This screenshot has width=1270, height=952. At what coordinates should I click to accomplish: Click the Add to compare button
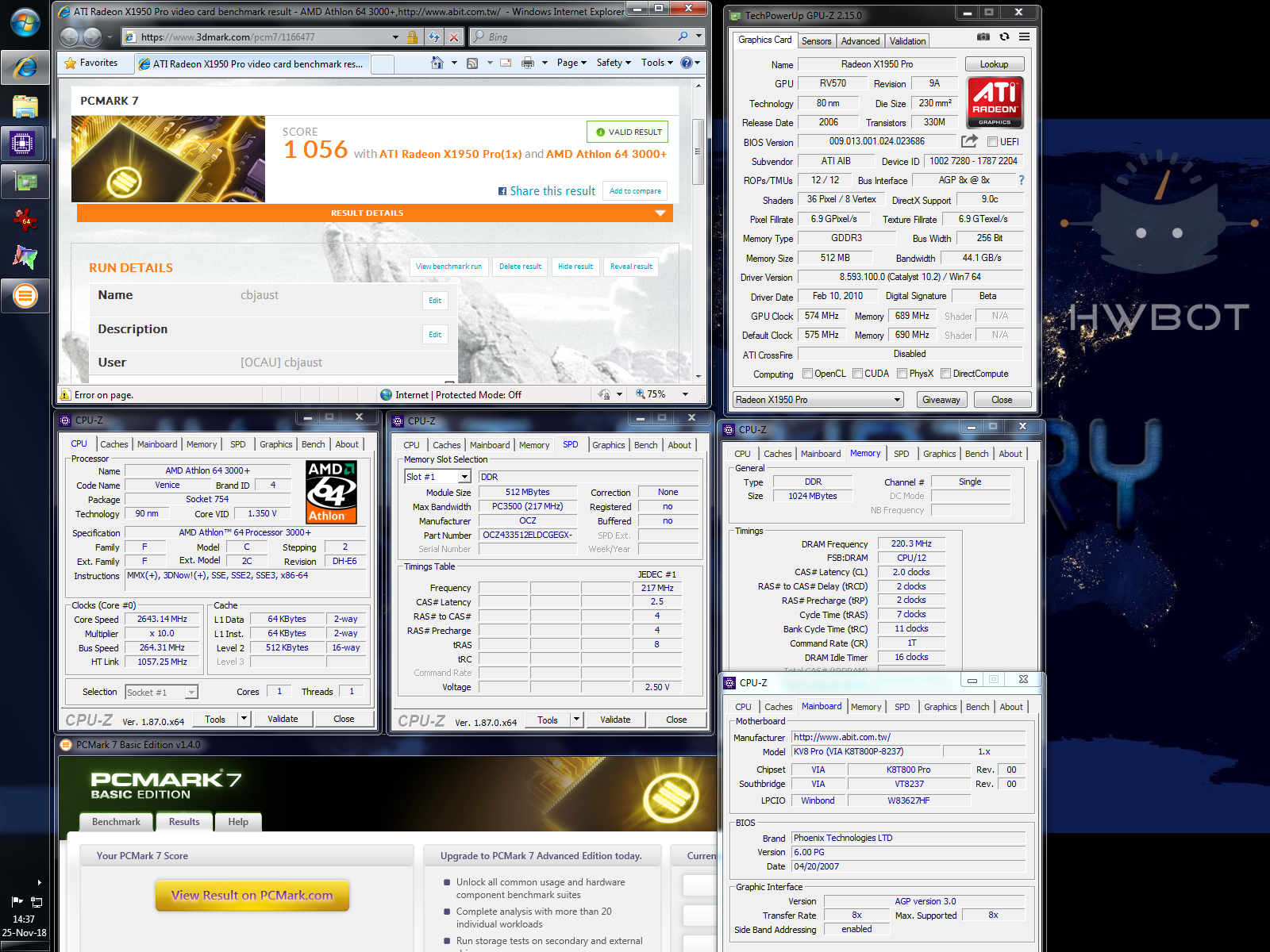[635, 191]
